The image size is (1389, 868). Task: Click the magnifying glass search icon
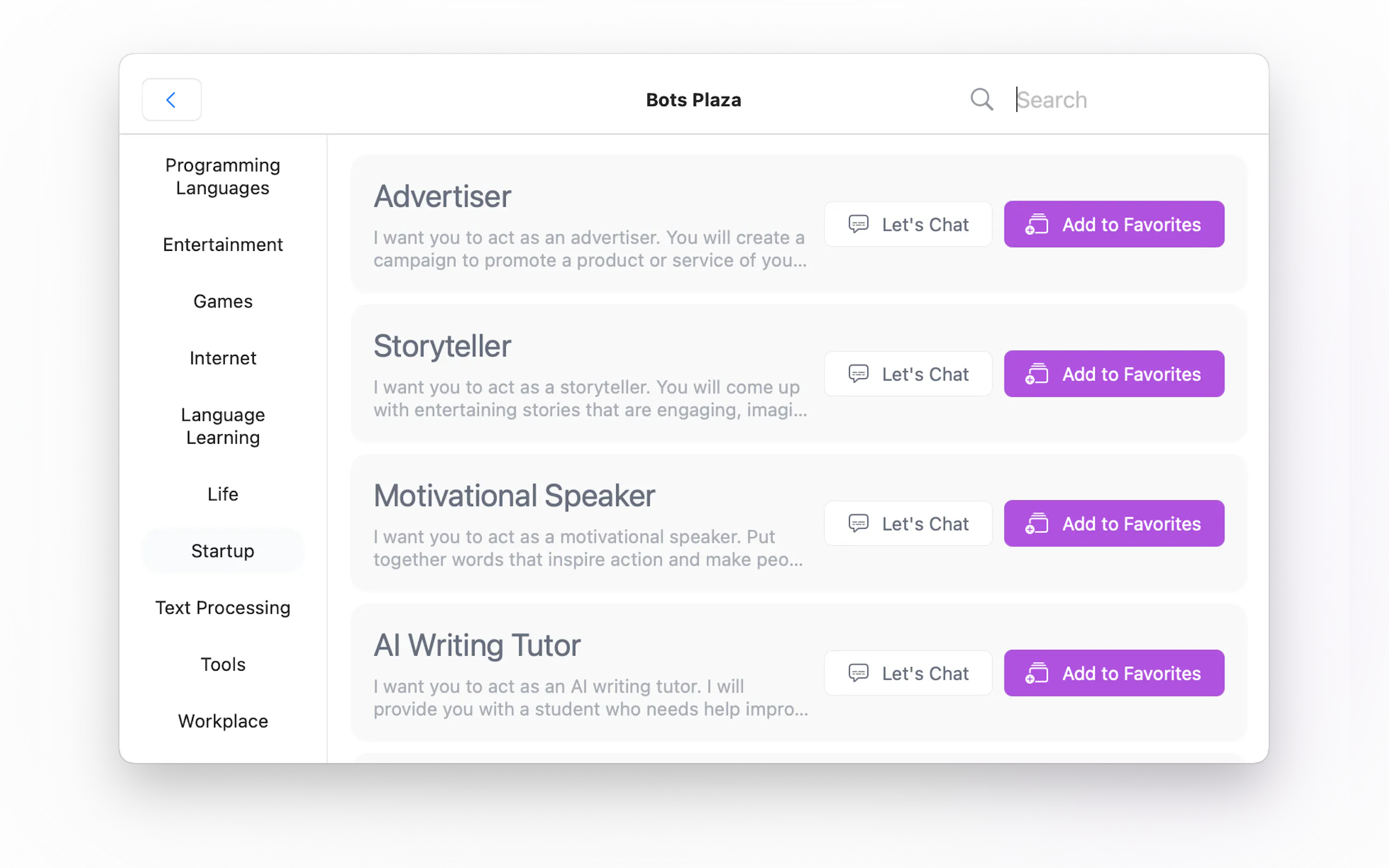tap(981, 99)
